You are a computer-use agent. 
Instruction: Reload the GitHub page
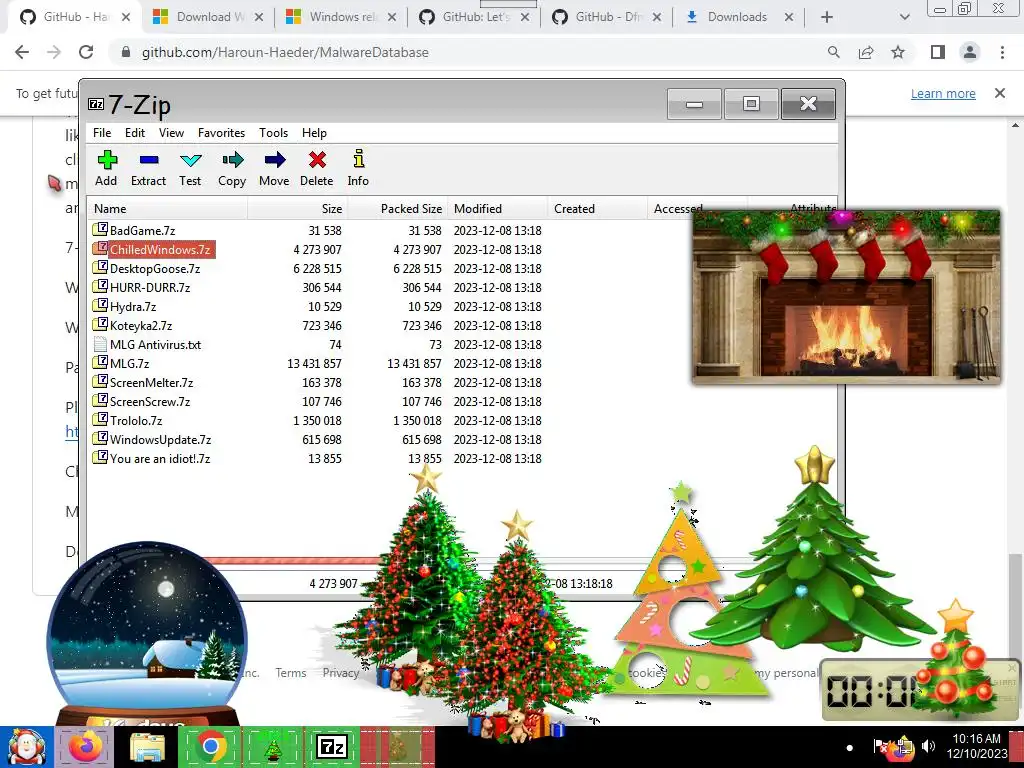click(86, 52)
